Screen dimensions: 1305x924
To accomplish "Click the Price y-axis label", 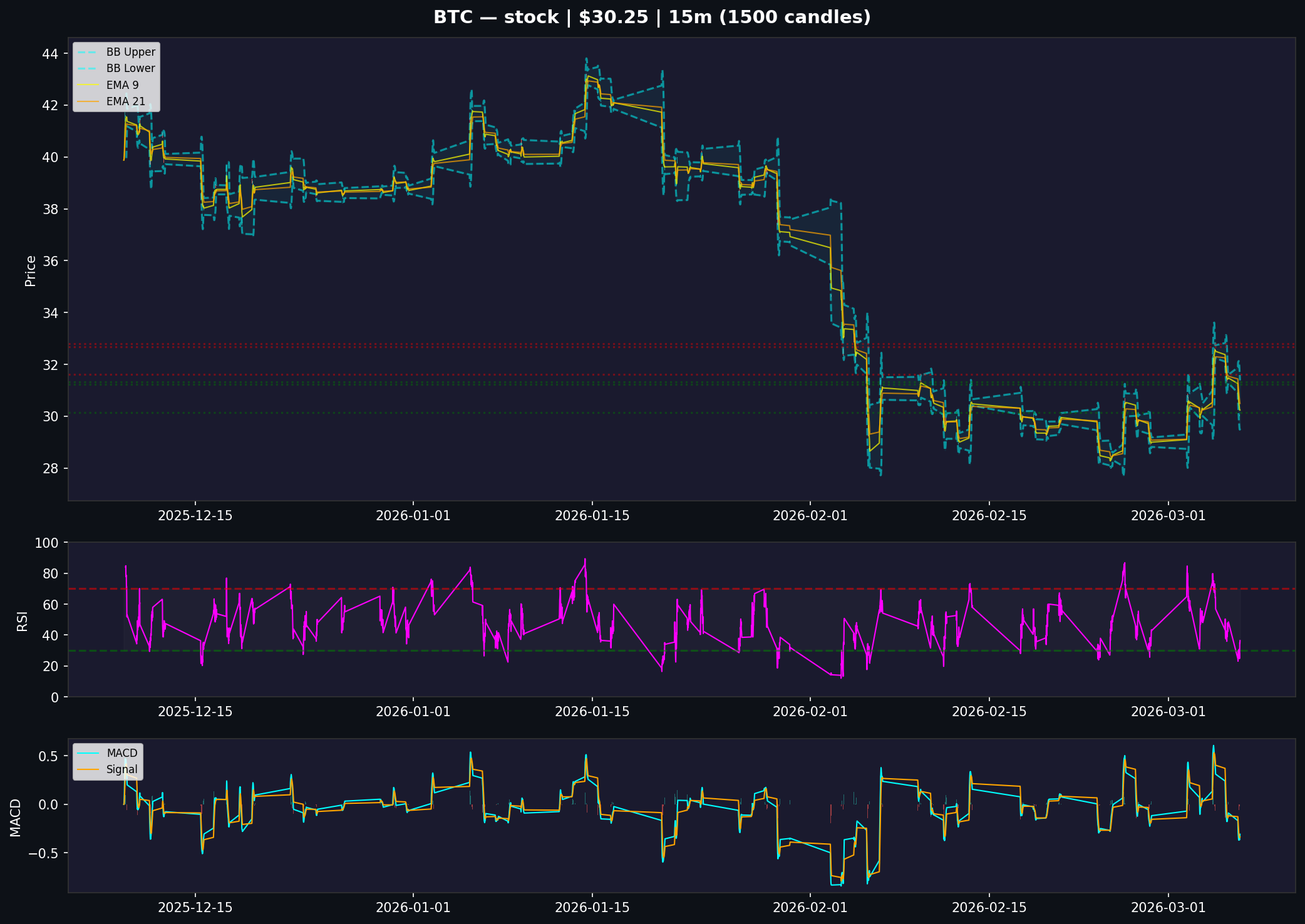I will click(x=30, y=270).
